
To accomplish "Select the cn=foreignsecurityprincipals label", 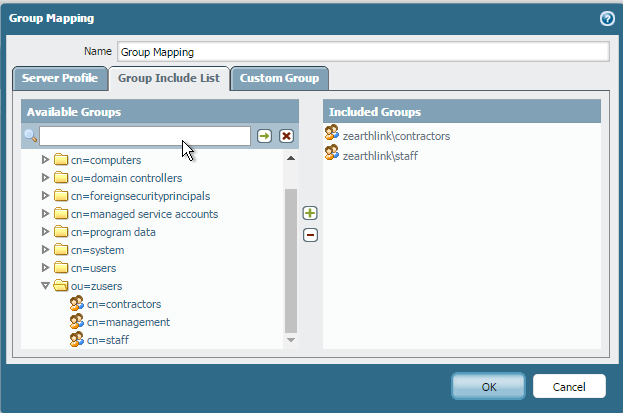I will tap(140, 196).
